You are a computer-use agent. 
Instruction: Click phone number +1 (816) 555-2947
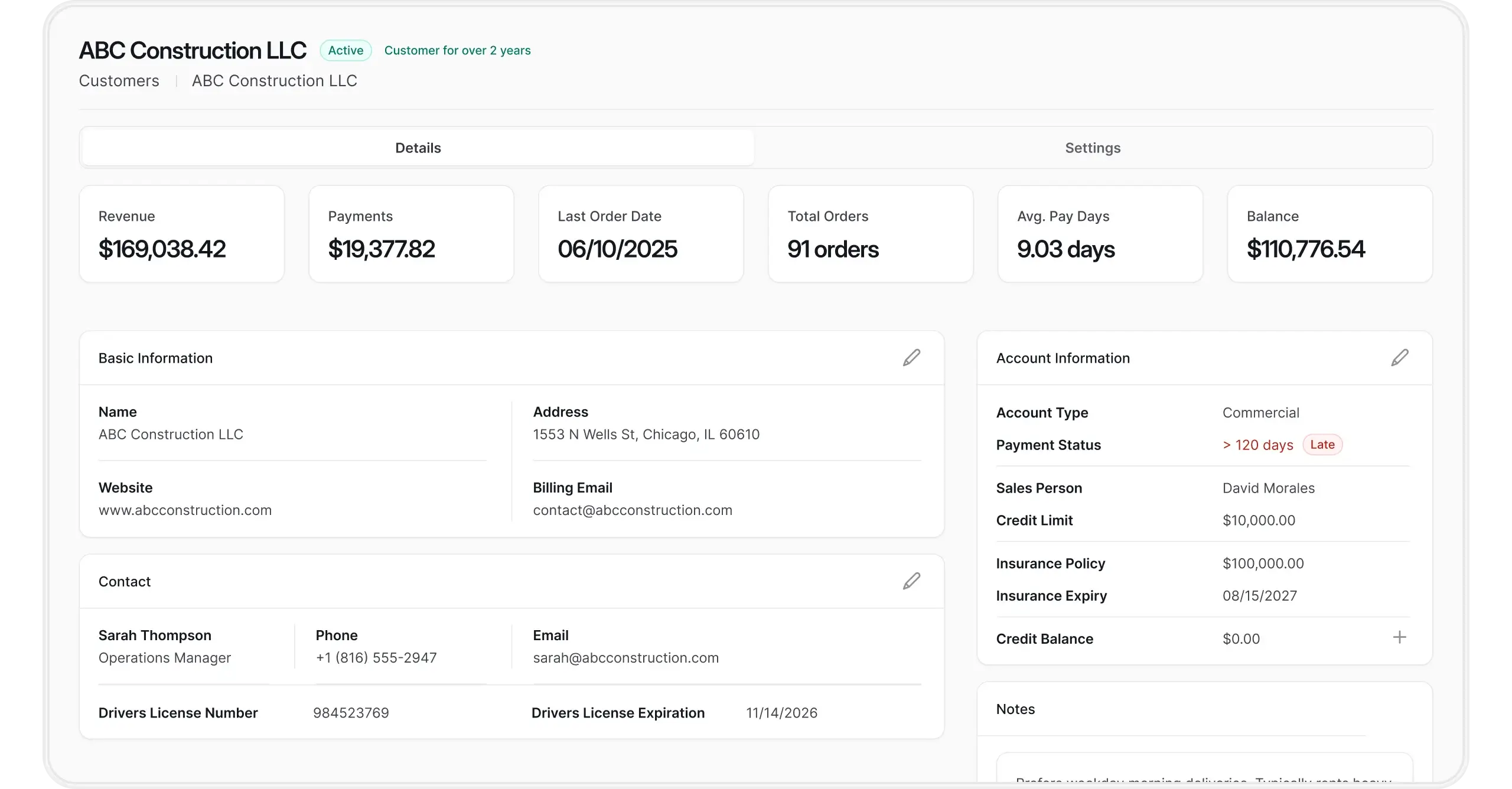pos(376,658)
